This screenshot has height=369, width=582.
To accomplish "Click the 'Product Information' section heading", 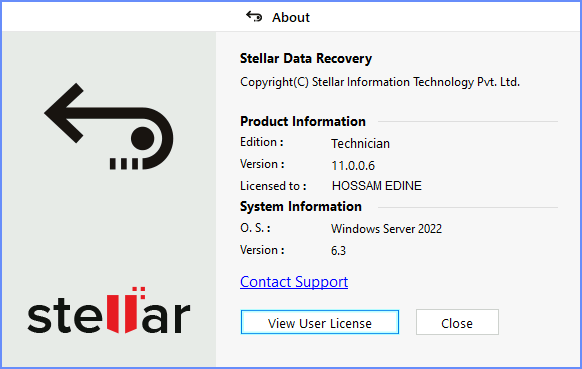I will click(303, 121).
